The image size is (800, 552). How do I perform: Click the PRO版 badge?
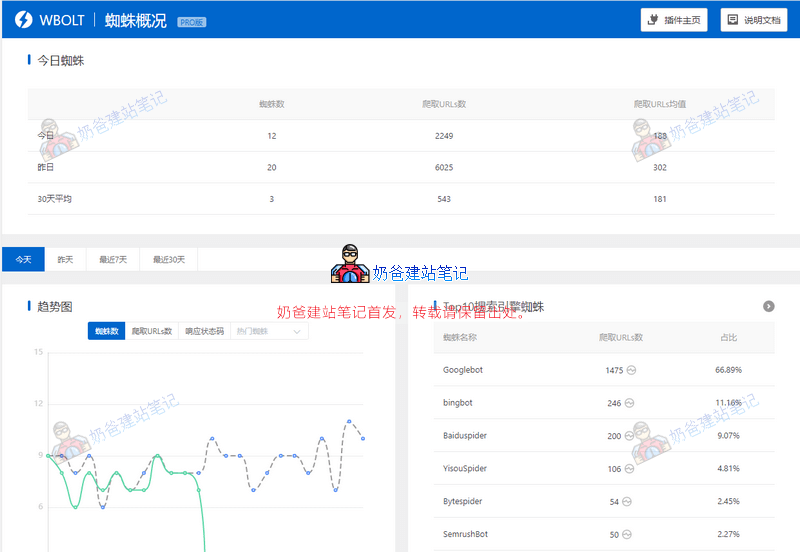tap(191, 21)
